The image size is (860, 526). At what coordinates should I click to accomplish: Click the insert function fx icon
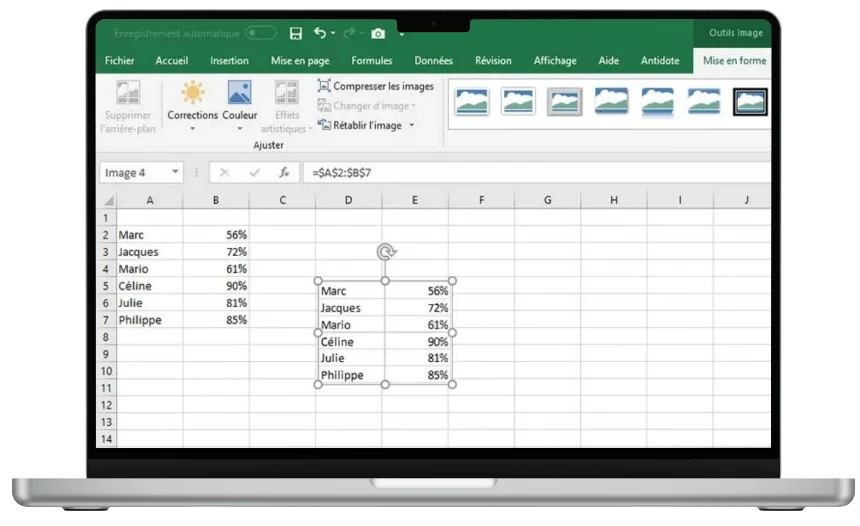click(284, 173)
